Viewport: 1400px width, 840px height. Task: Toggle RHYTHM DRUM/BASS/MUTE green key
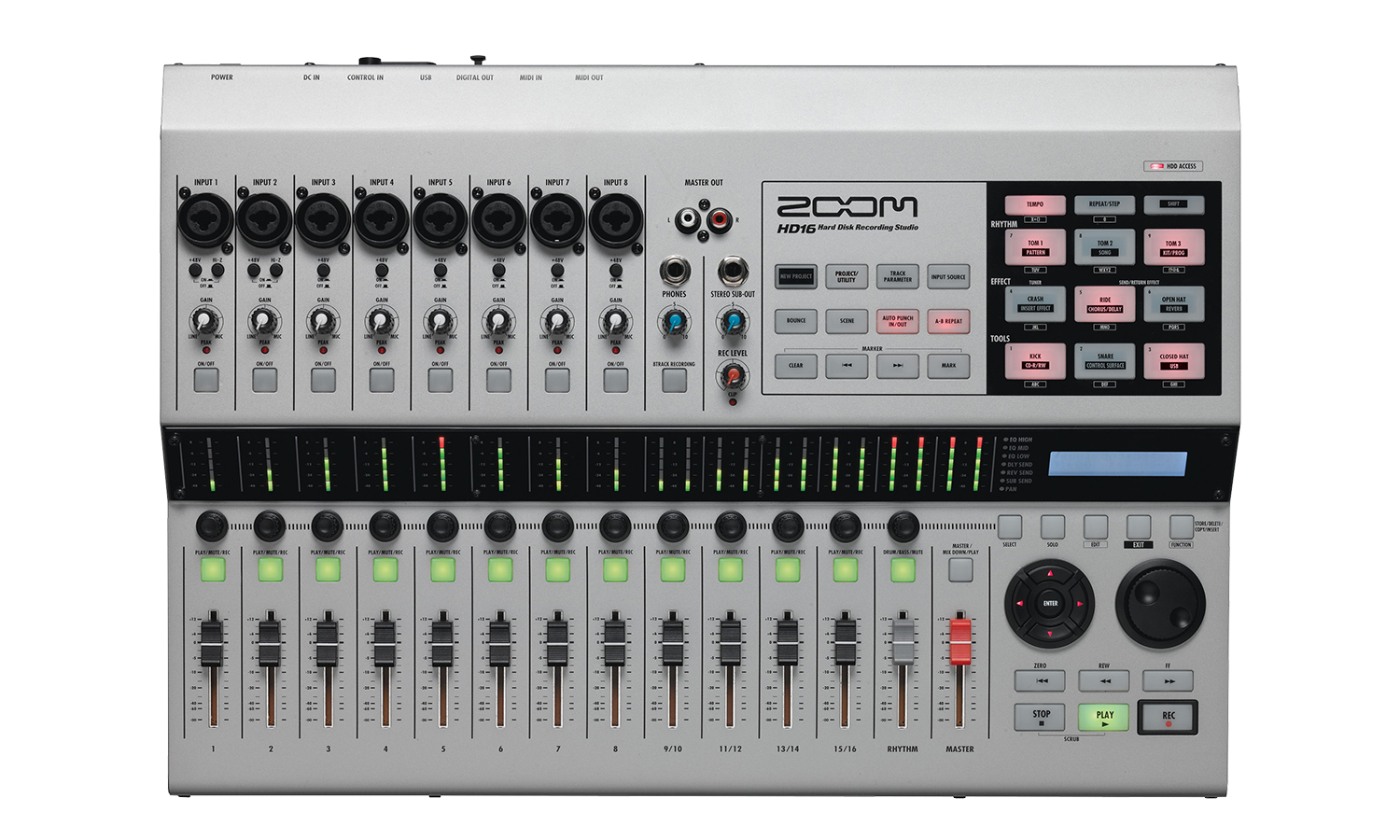point(903,569)
